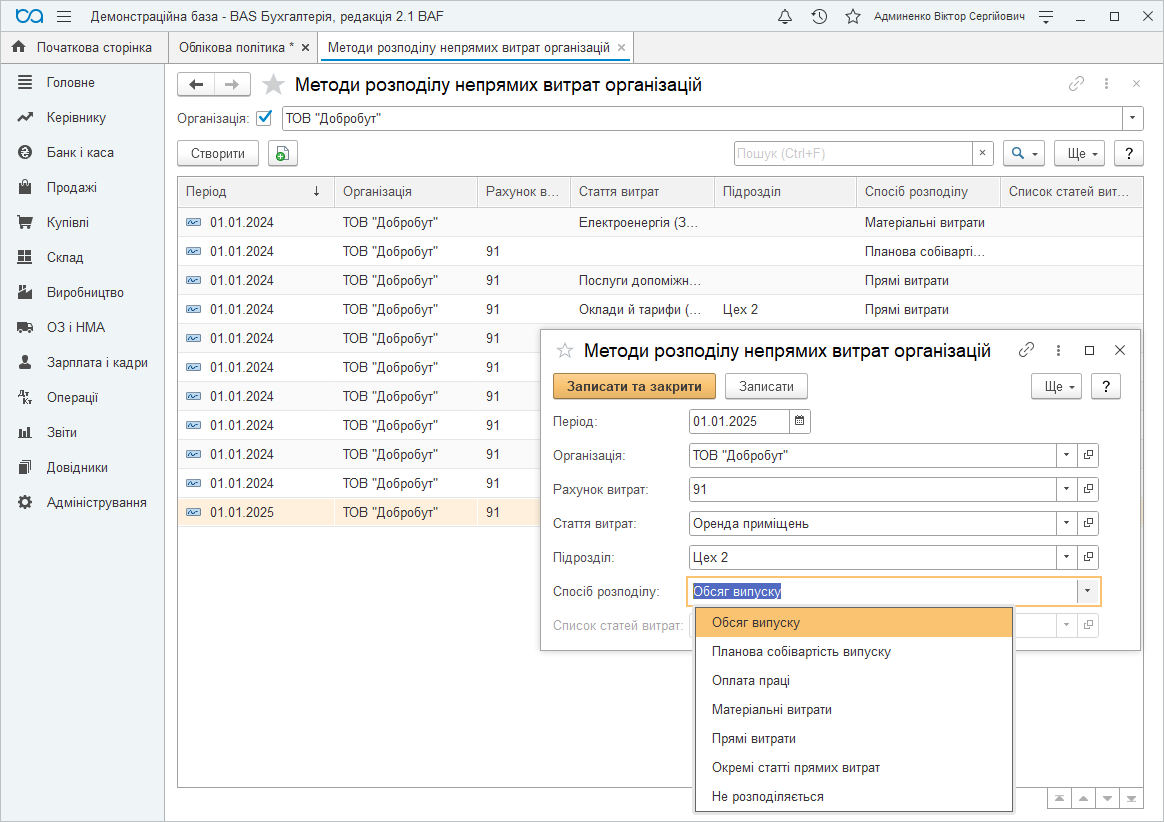Click the open-form icon beside Стаття витрат

[x=1089, y=523]
